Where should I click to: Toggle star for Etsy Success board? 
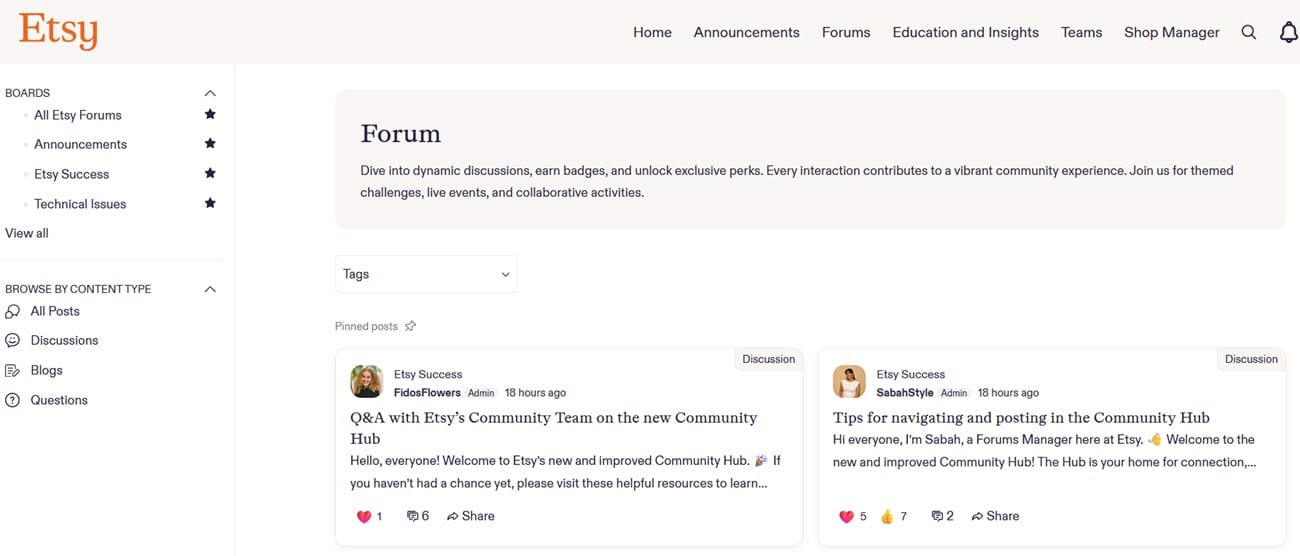click(210, 174)
